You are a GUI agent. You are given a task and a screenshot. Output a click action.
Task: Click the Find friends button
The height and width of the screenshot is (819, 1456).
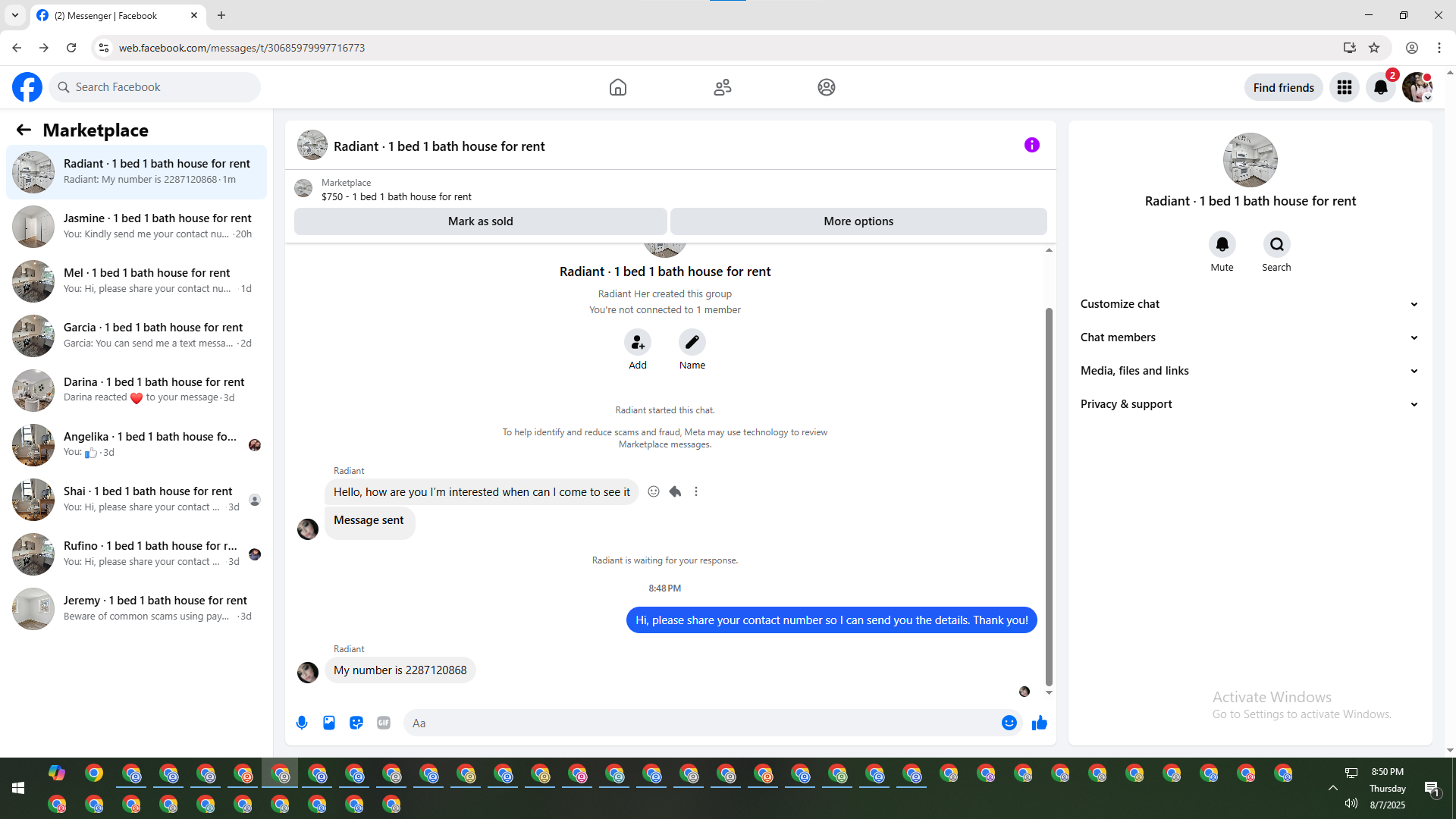pos(1284,87)
